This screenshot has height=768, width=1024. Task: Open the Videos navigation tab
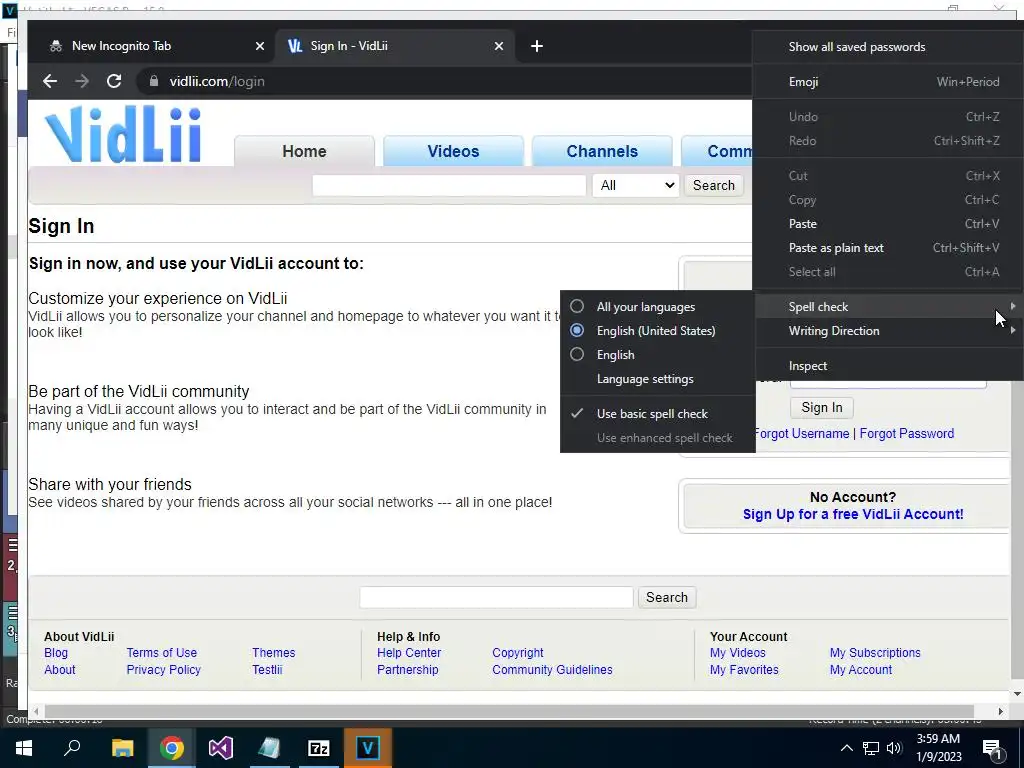453,152
